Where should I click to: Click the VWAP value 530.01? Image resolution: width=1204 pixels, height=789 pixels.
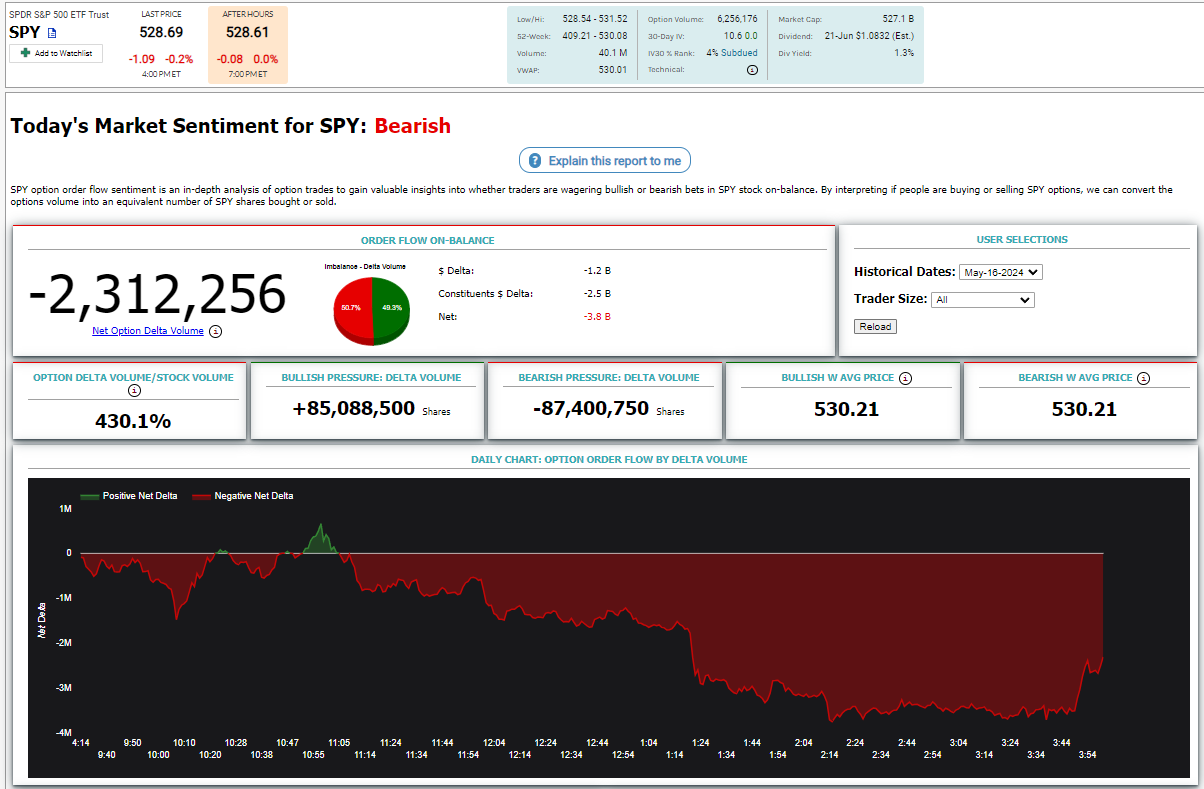tap(613, 70)
